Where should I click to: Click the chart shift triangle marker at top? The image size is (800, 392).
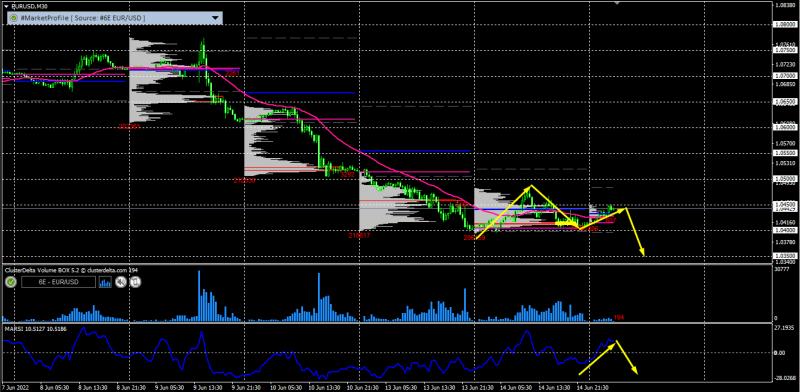click(x=617, y=3)
